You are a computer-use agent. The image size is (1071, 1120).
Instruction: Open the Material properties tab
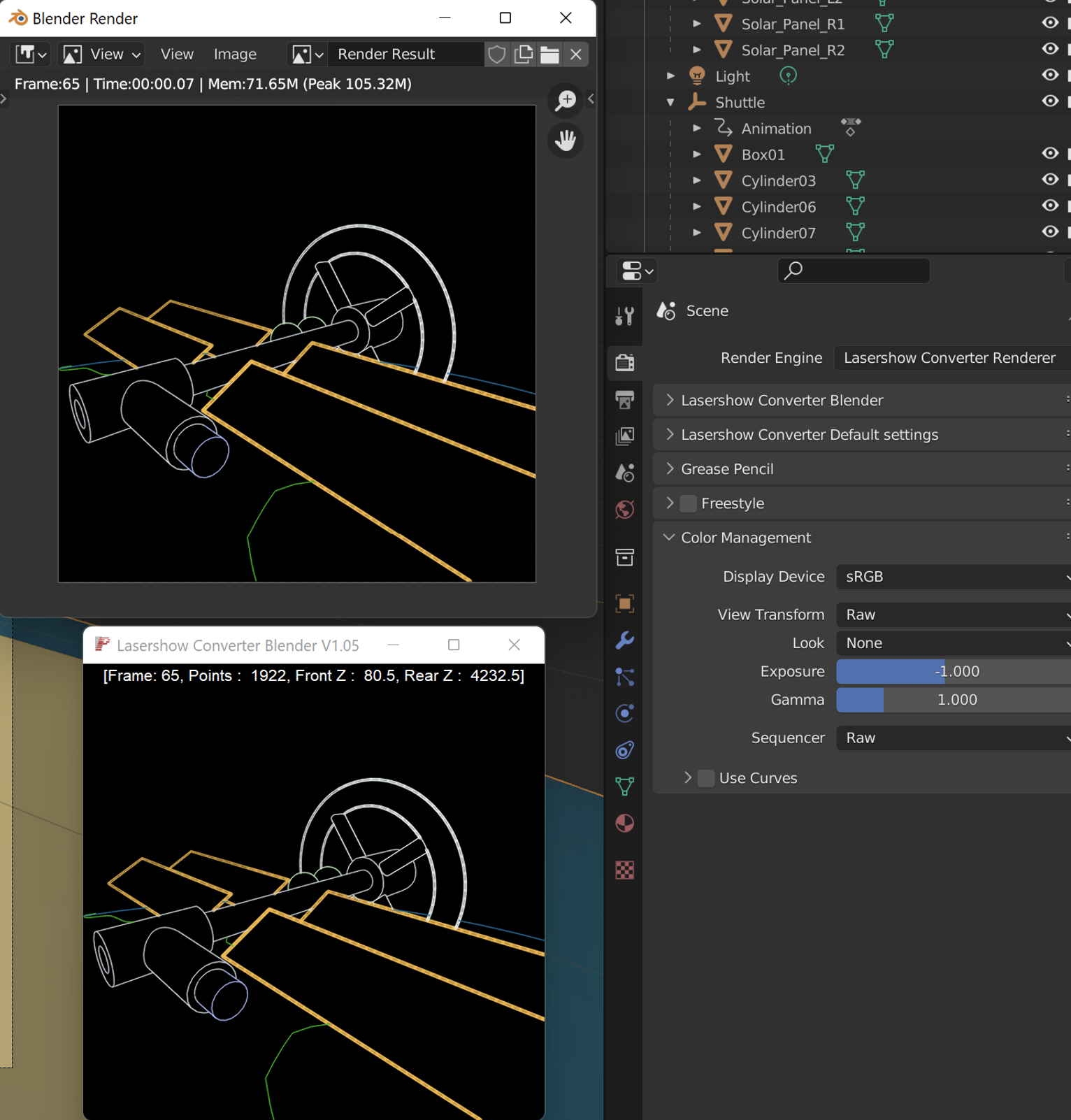coord(624,824)
